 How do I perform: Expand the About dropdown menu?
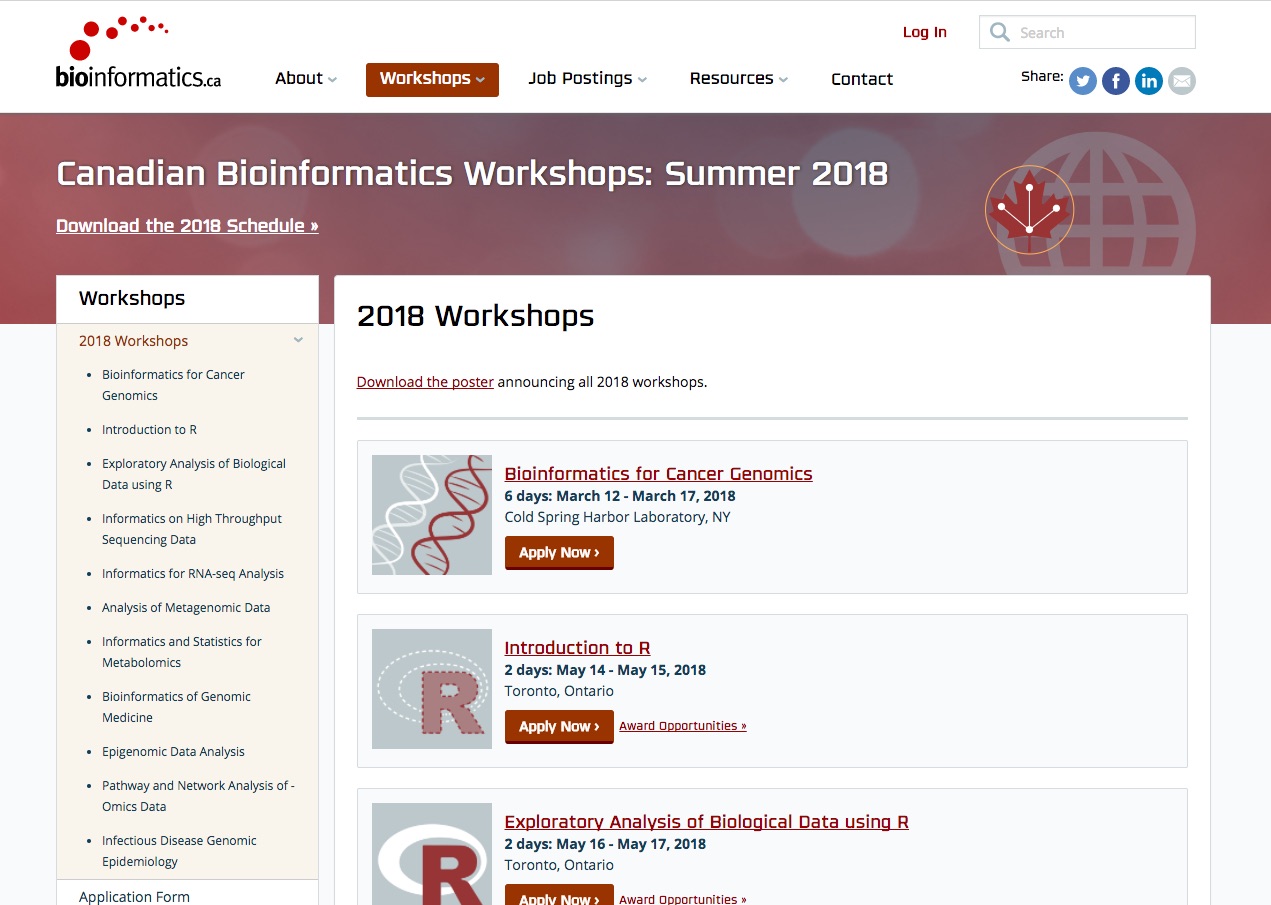tap(306, 79)
